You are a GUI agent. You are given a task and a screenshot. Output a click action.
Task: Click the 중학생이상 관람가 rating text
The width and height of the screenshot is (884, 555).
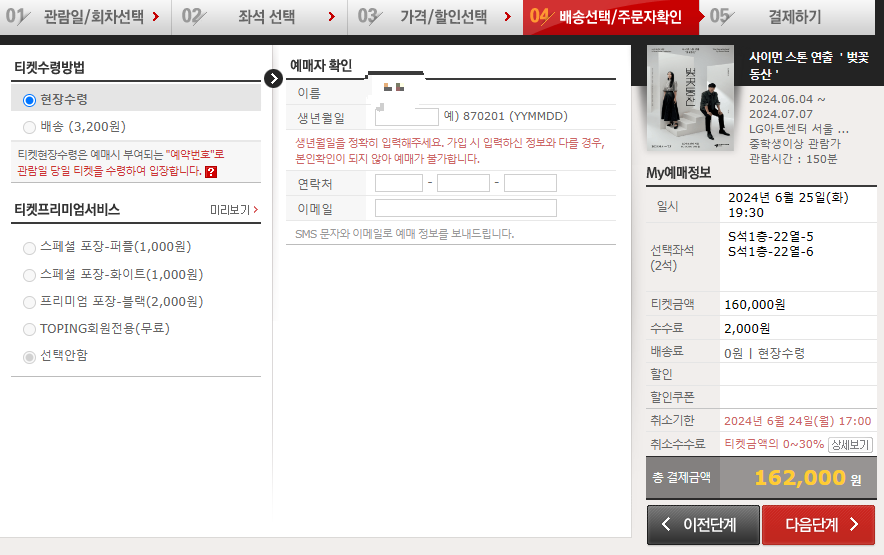pyautogui.click(x=794, y=144)
